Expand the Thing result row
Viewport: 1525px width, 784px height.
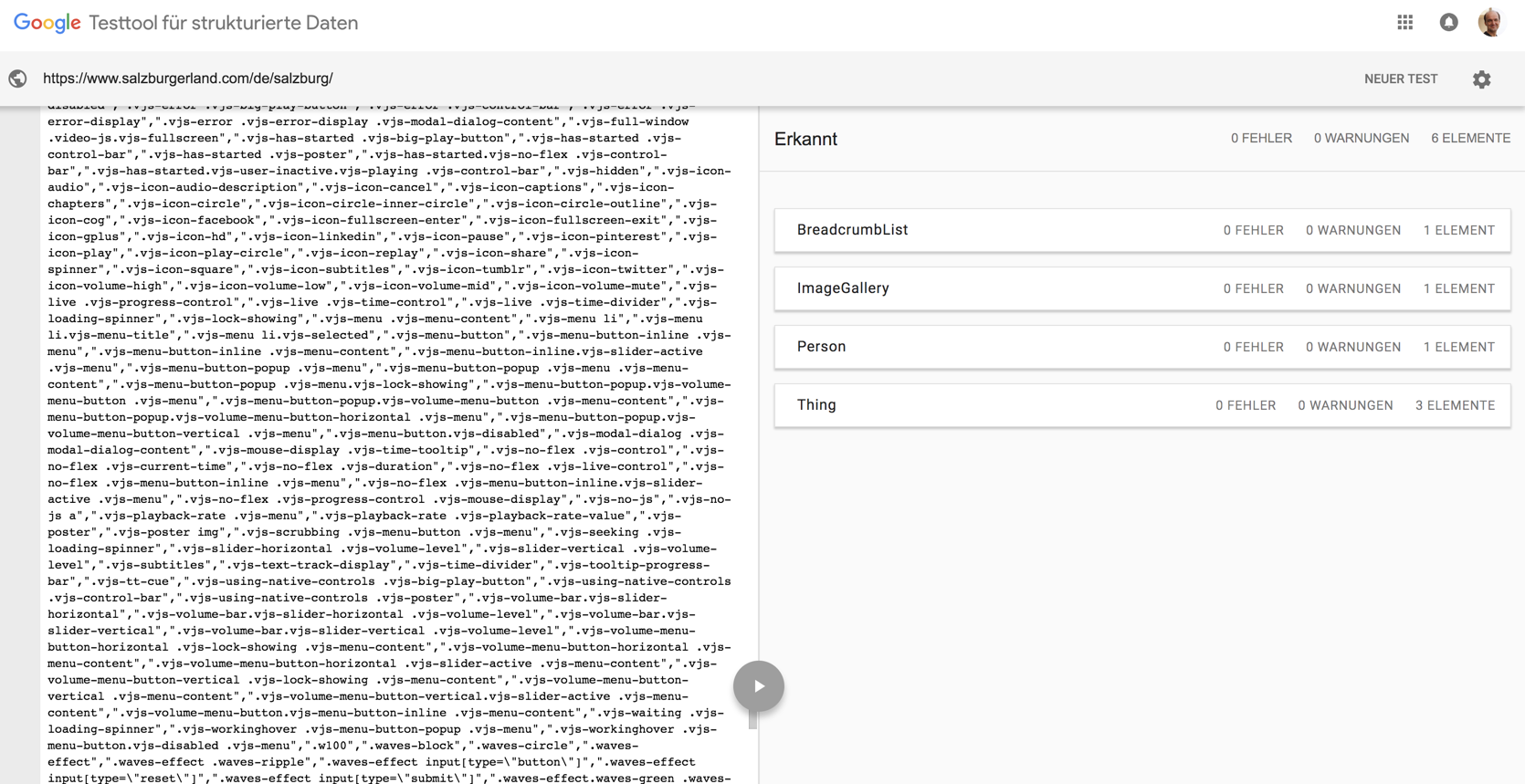pyautogui.click(x=1142, y=405)
